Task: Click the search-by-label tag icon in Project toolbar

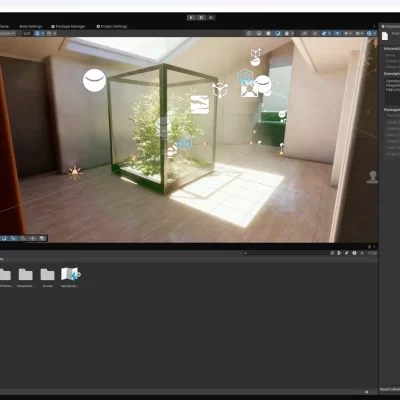Action: pos(347,253)
